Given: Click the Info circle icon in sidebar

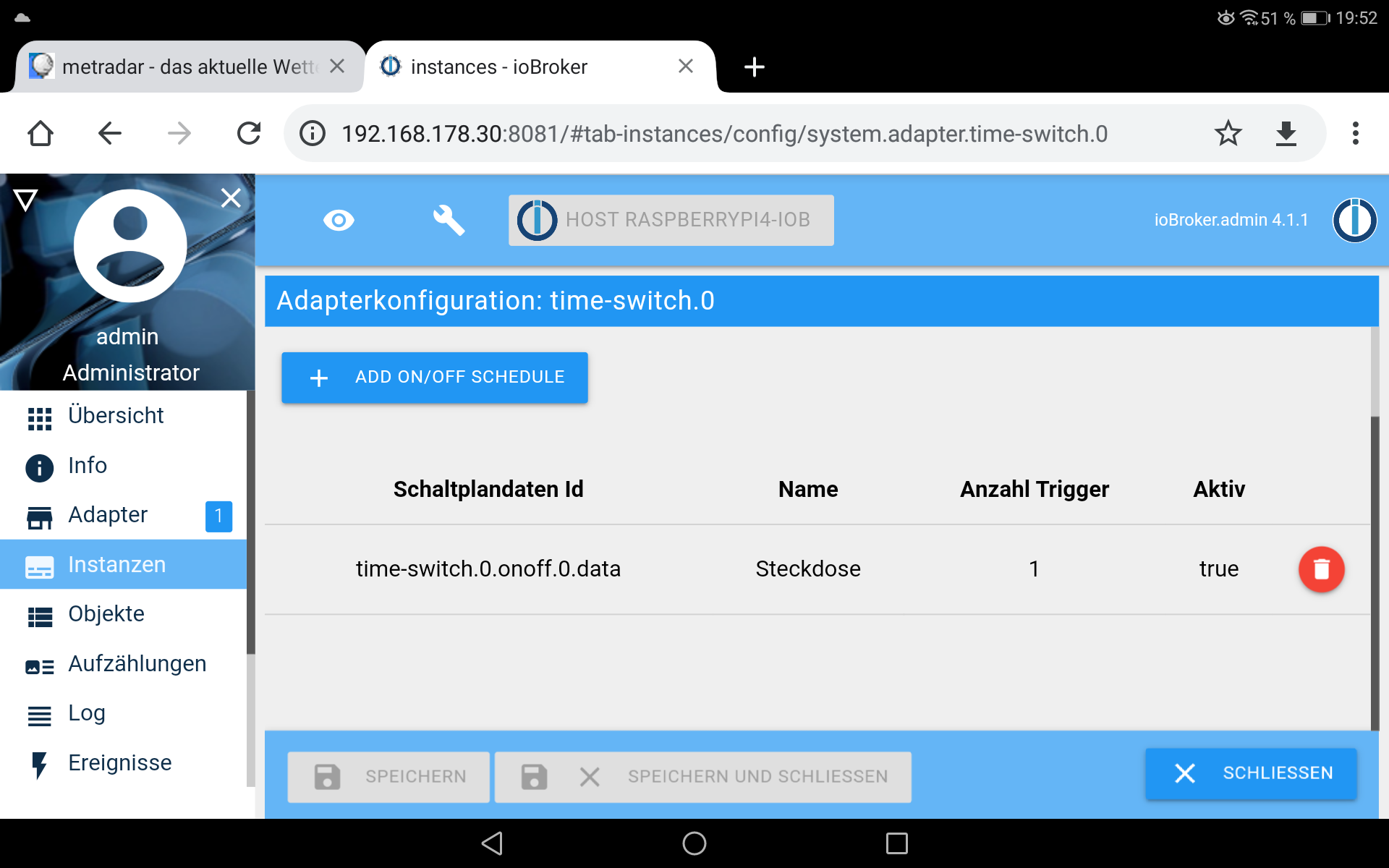Looking at the screenshot, I should (39, 465).
